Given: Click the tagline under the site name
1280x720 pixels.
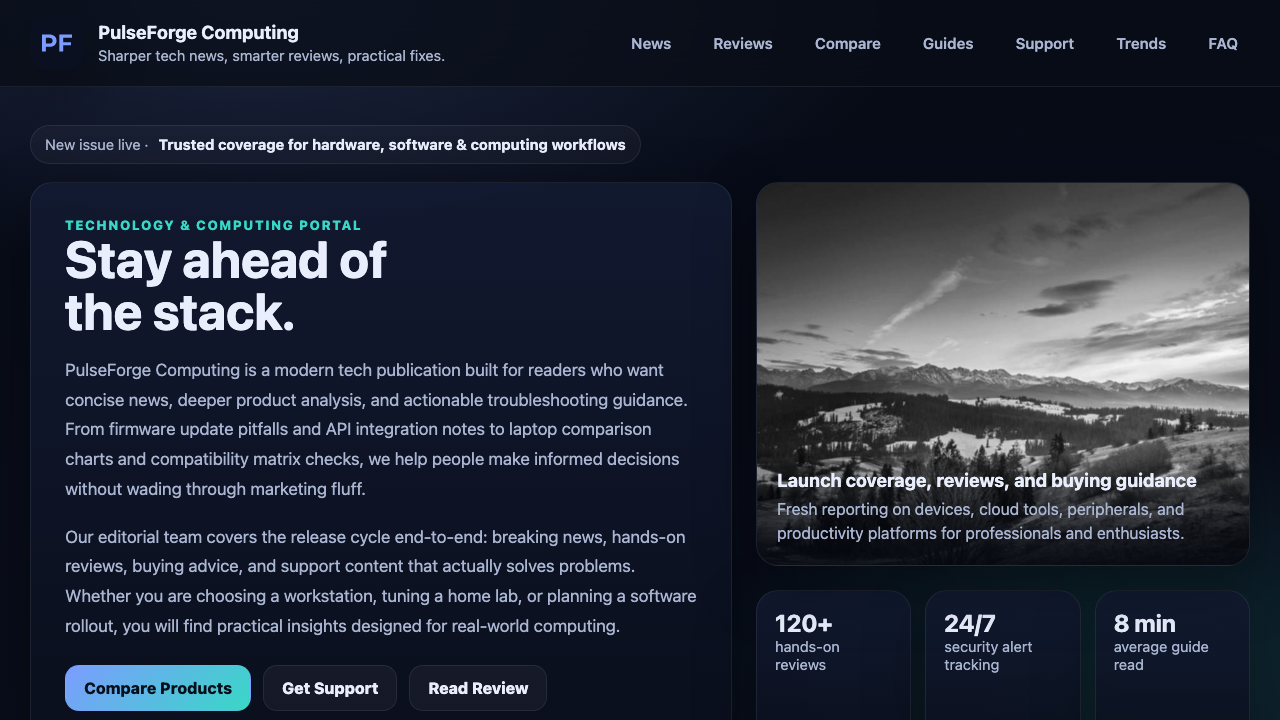Looking at the screenshot, I should click(x=272, y=56).
